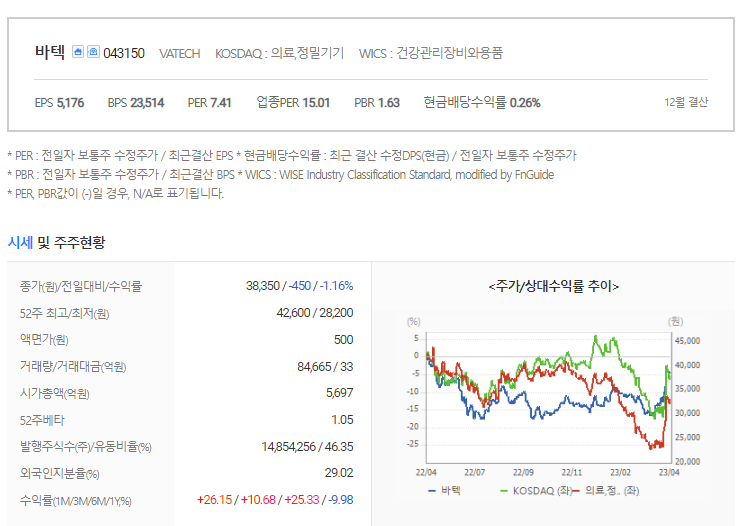Image resolution: width=745 pixels, height=526 pixels.
Task: Click the 시세 및 주주현황 section heading
Action: 57,242
